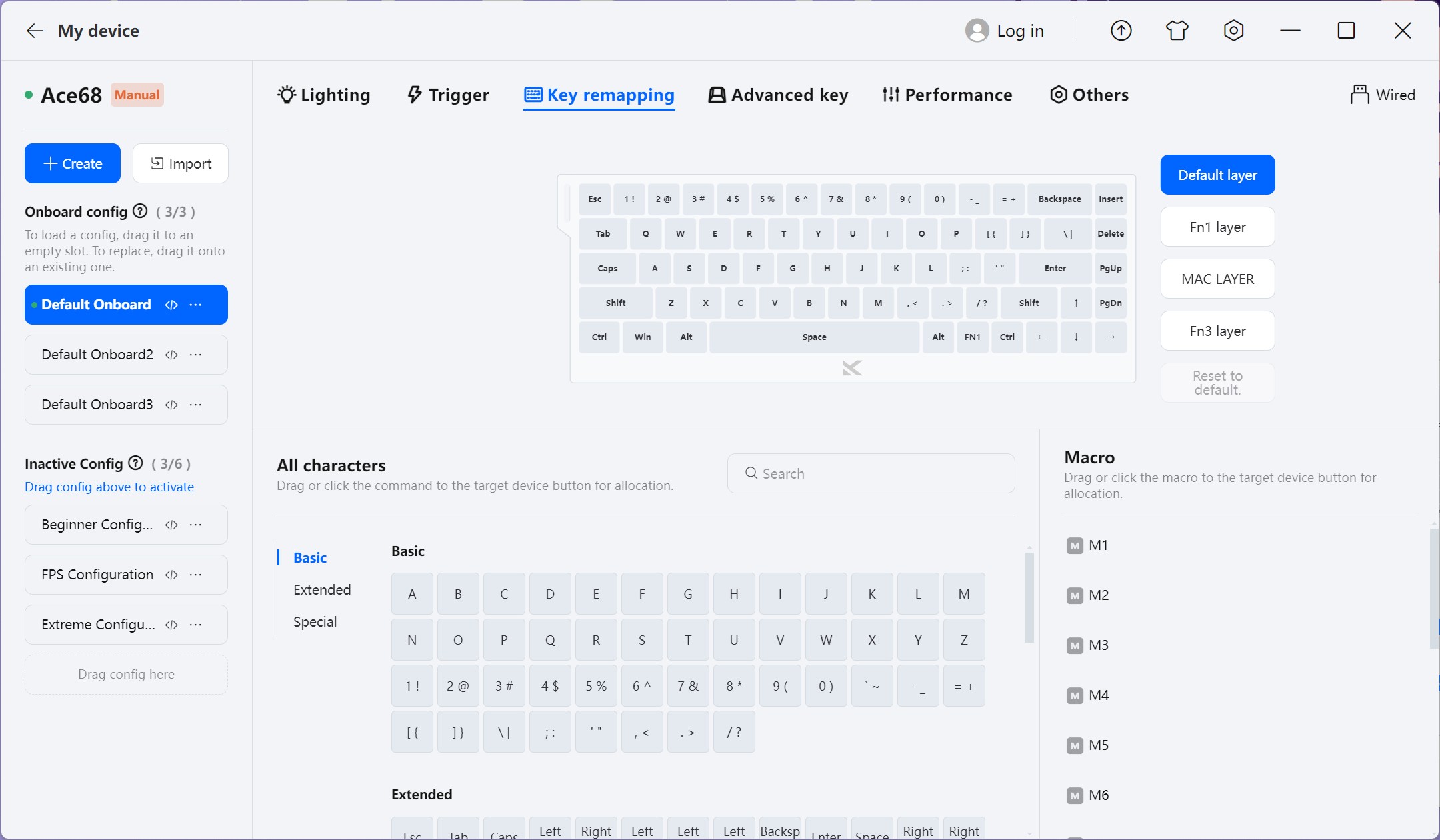Select the Basic character category

click(x=310, y=557)
